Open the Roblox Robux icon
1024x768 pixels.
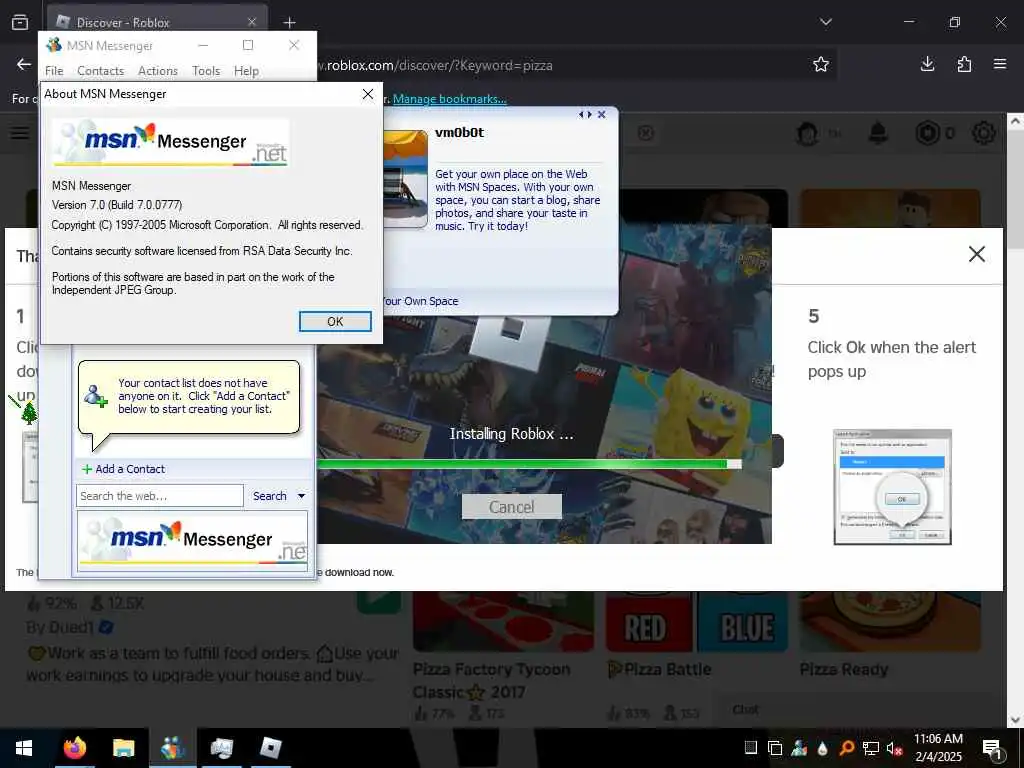[927, 133]
